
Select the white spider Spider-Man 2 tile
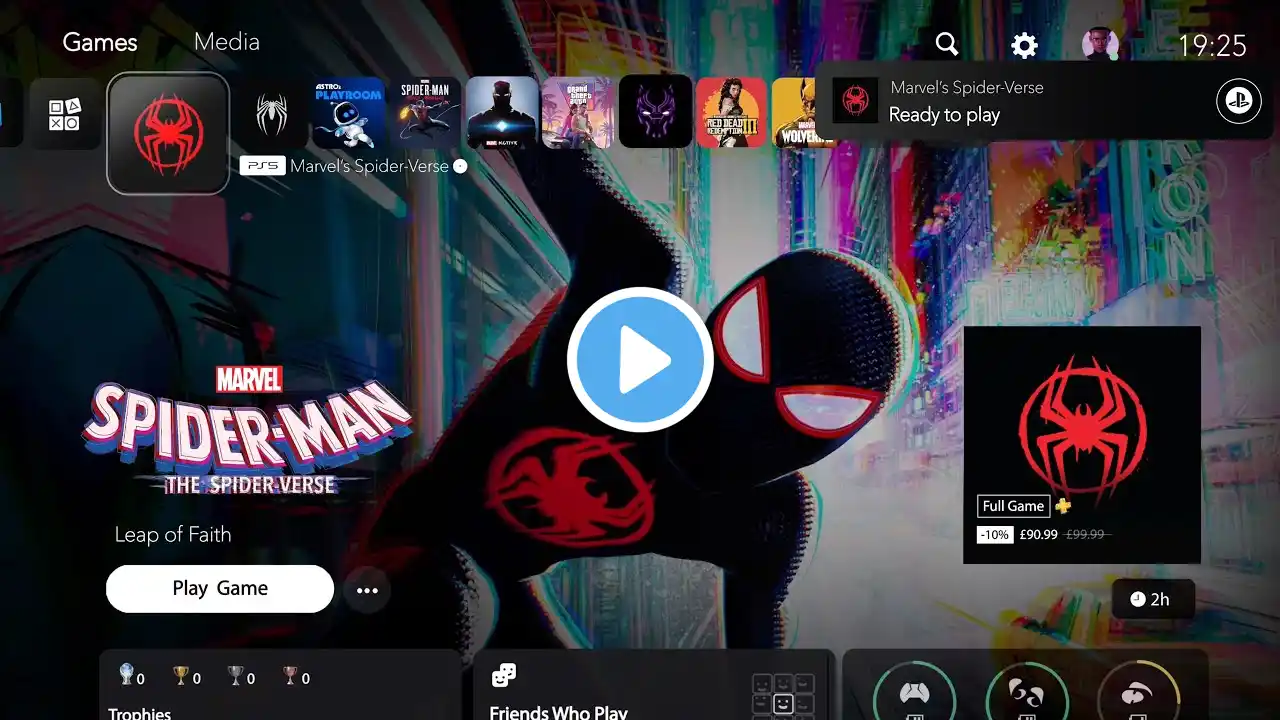271,113
